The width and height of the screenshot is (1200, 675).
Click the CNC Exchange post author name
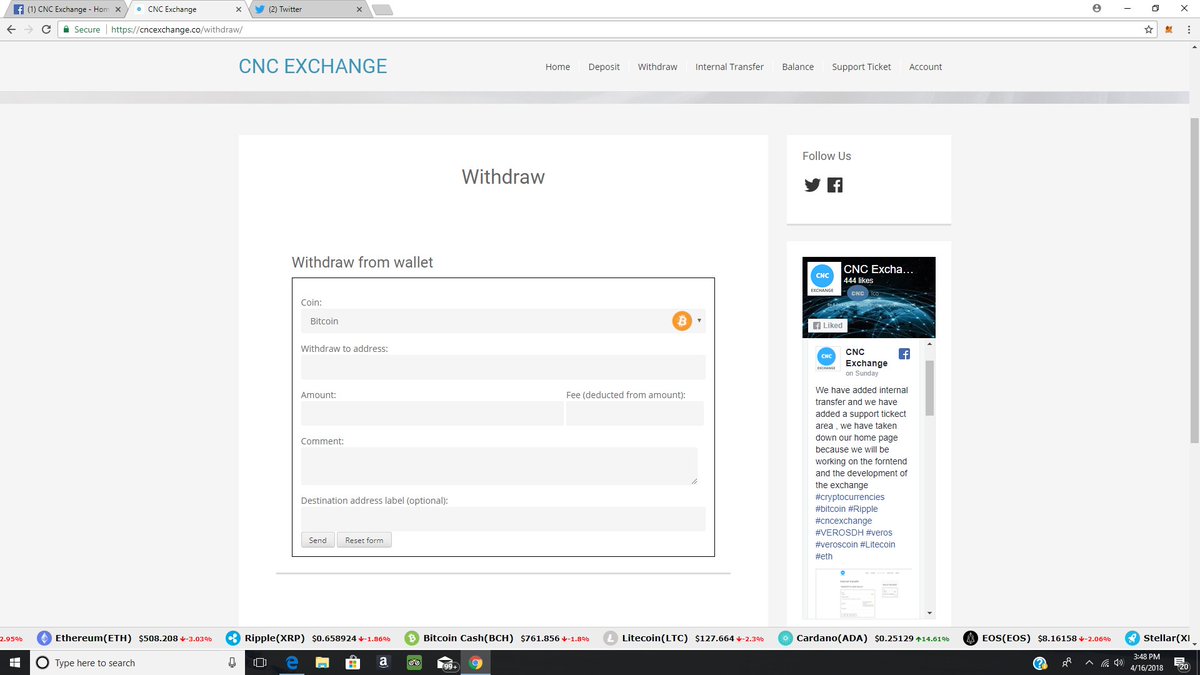pos(866,357)
